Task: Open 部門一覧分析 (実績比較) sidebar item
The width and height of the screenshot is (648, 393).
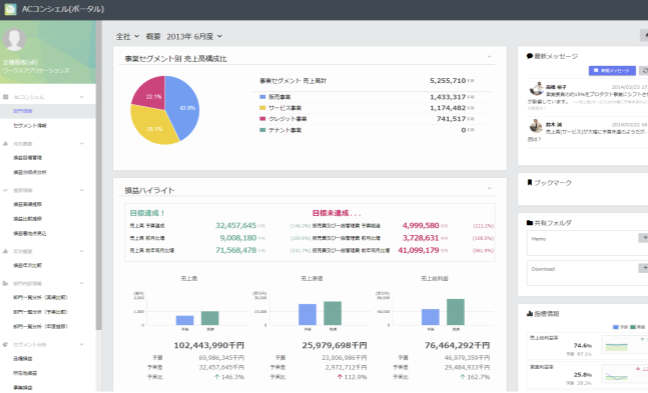Action: tap(40, 298)
